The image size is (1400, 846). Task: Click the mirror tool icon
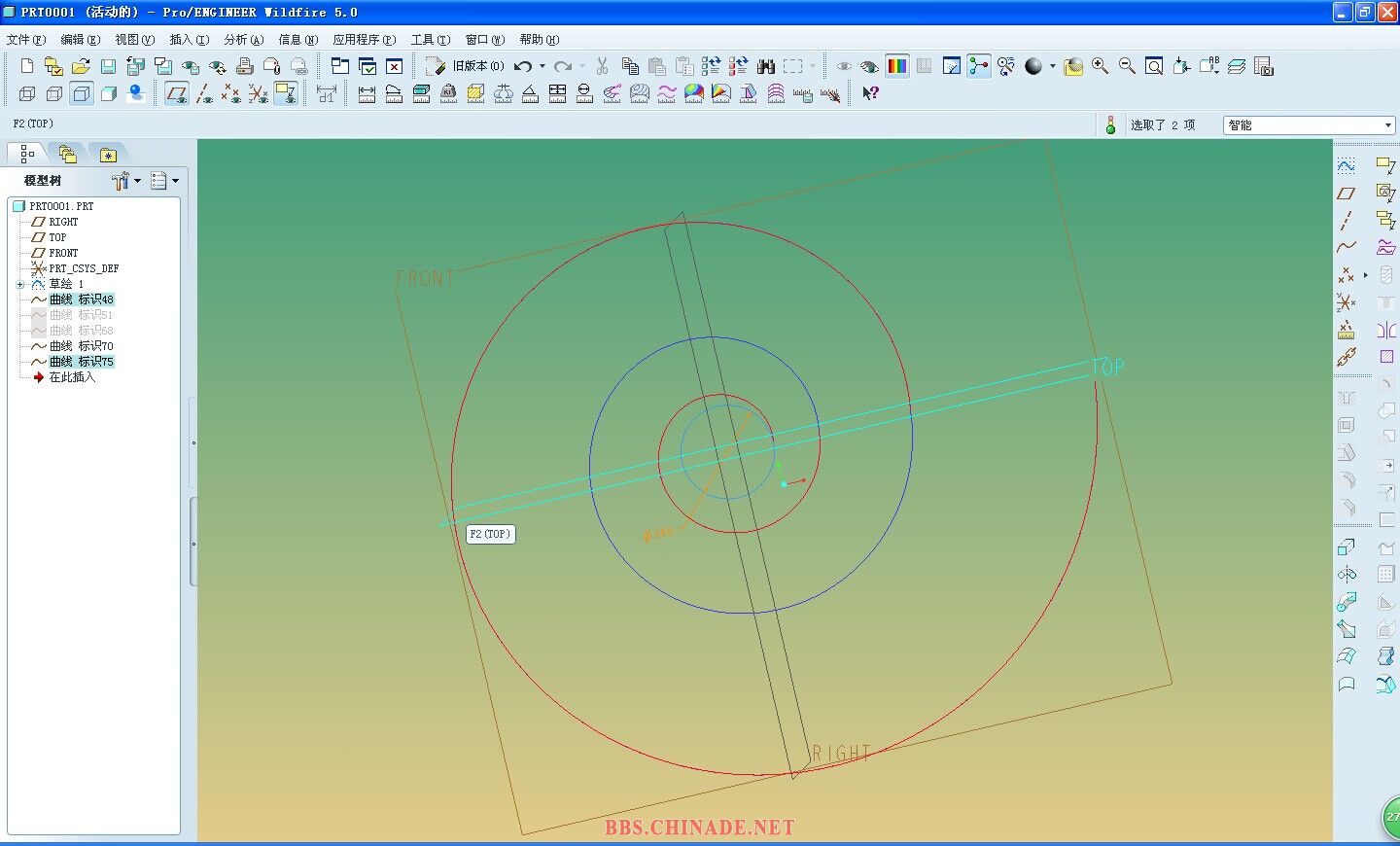pyautogui.click(x=1386, y=330)
